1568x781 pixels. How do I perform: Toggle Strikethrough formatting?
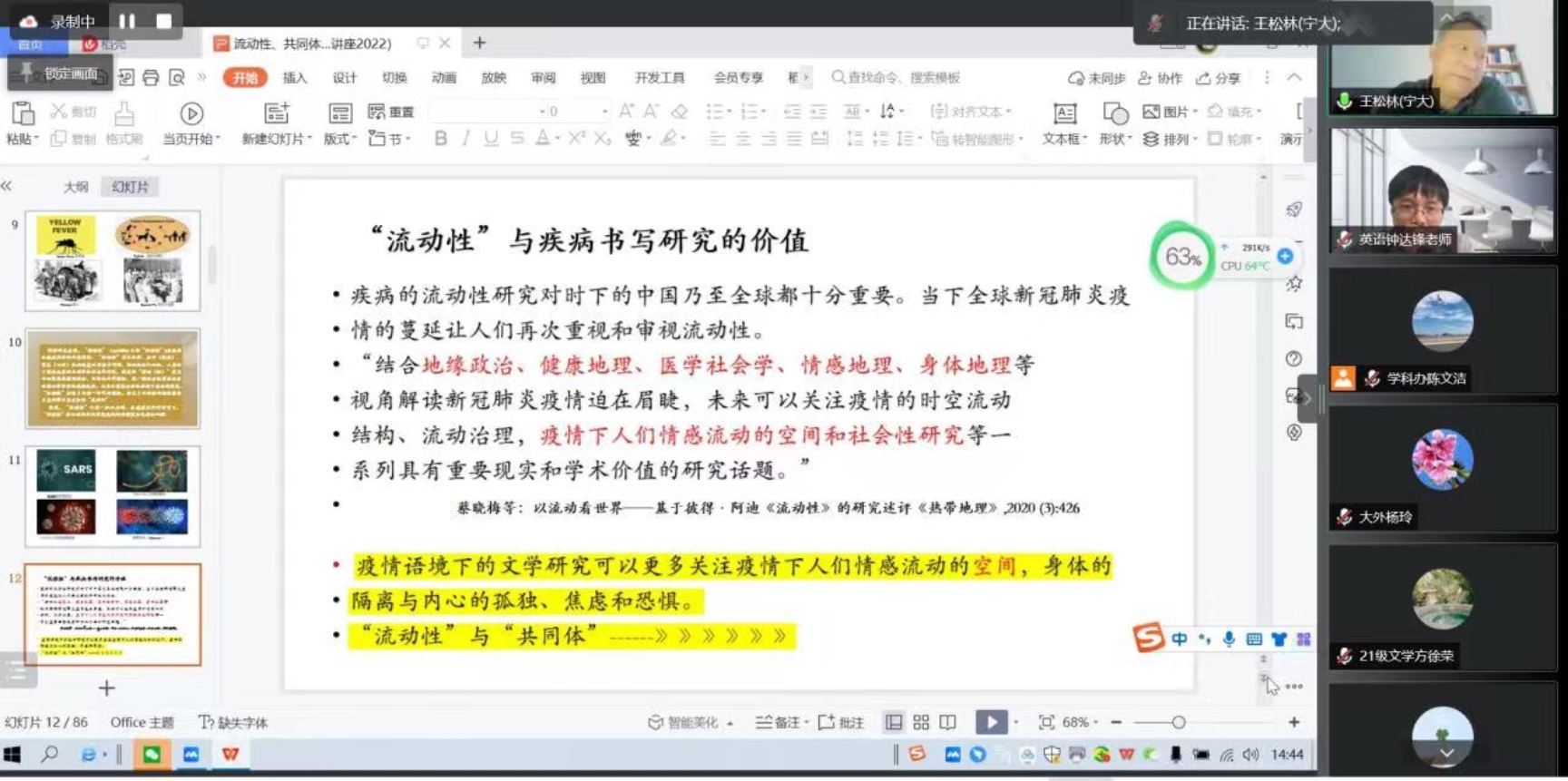tap(516, 138)
